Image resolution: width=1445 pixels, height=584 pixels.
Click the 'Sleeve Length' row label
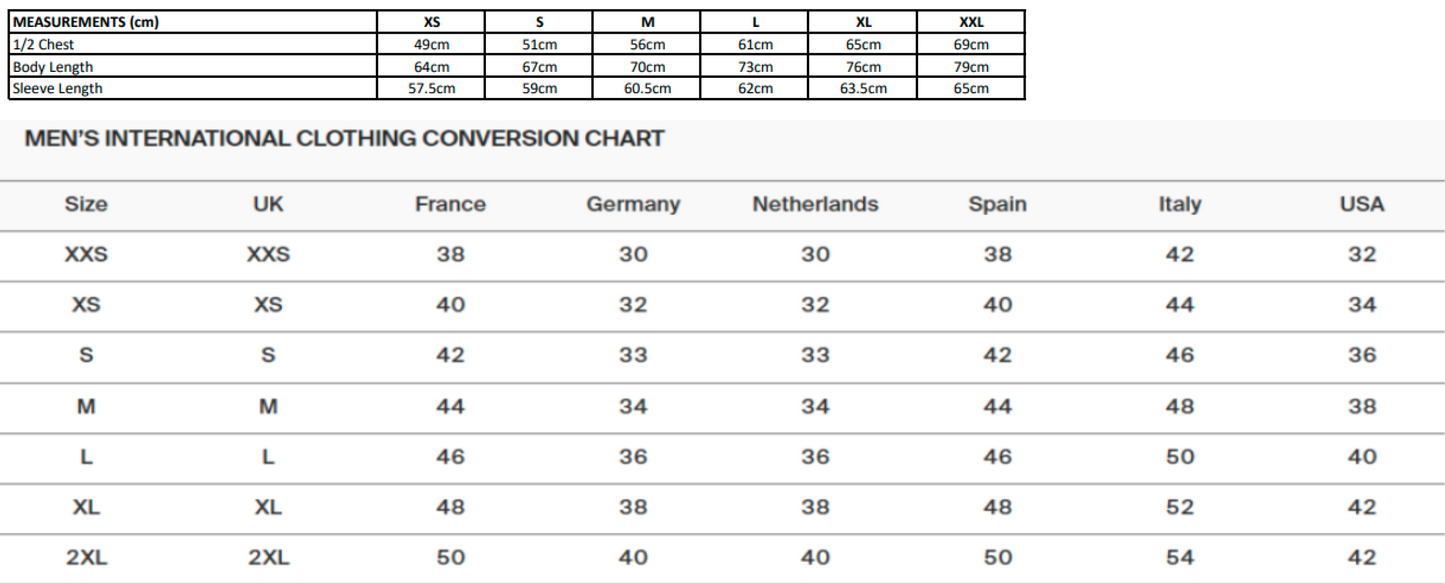(x=57, y=88)
